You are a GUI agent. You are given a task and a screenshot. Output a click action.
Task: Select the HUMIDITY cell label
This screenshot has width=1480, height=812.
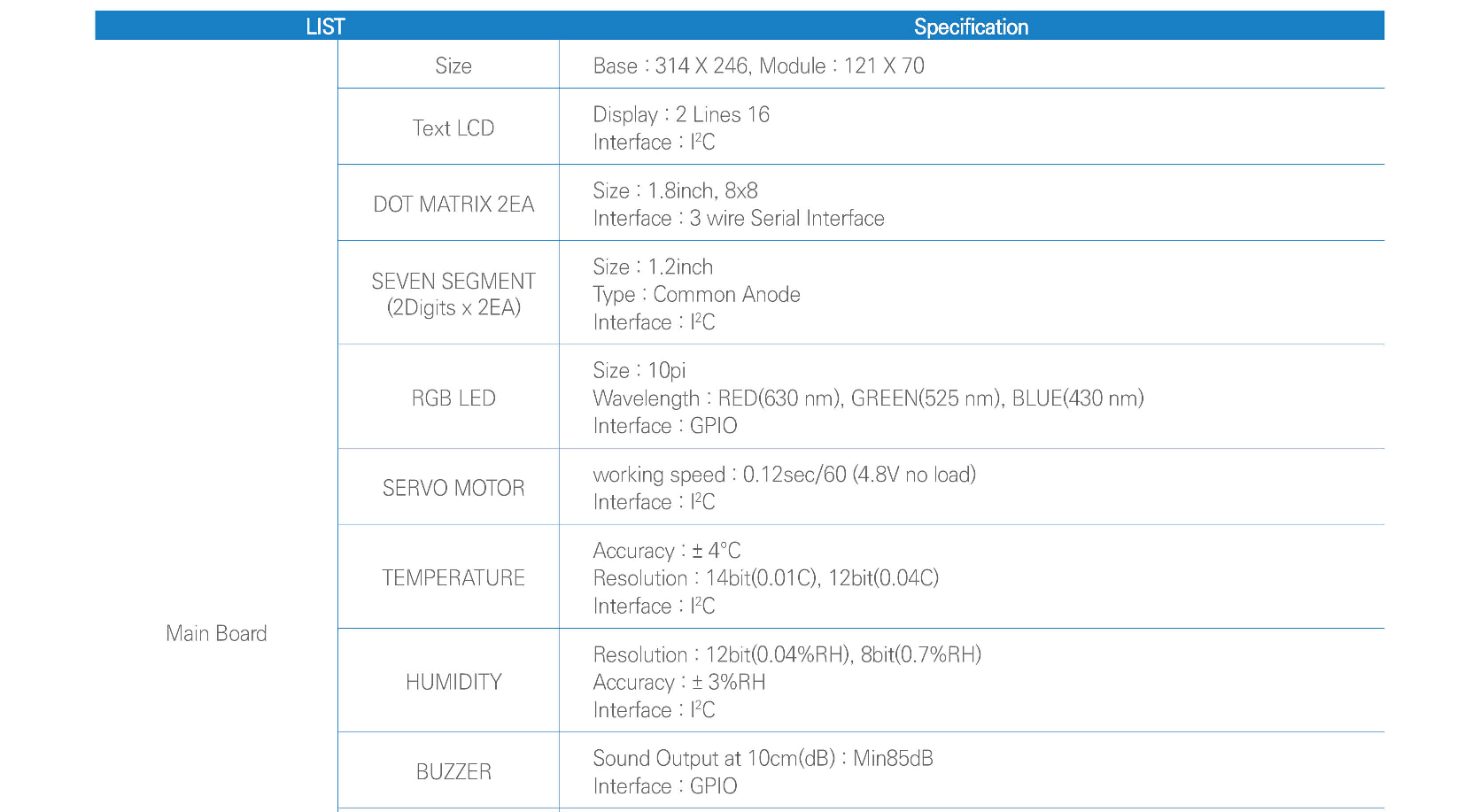453,682
